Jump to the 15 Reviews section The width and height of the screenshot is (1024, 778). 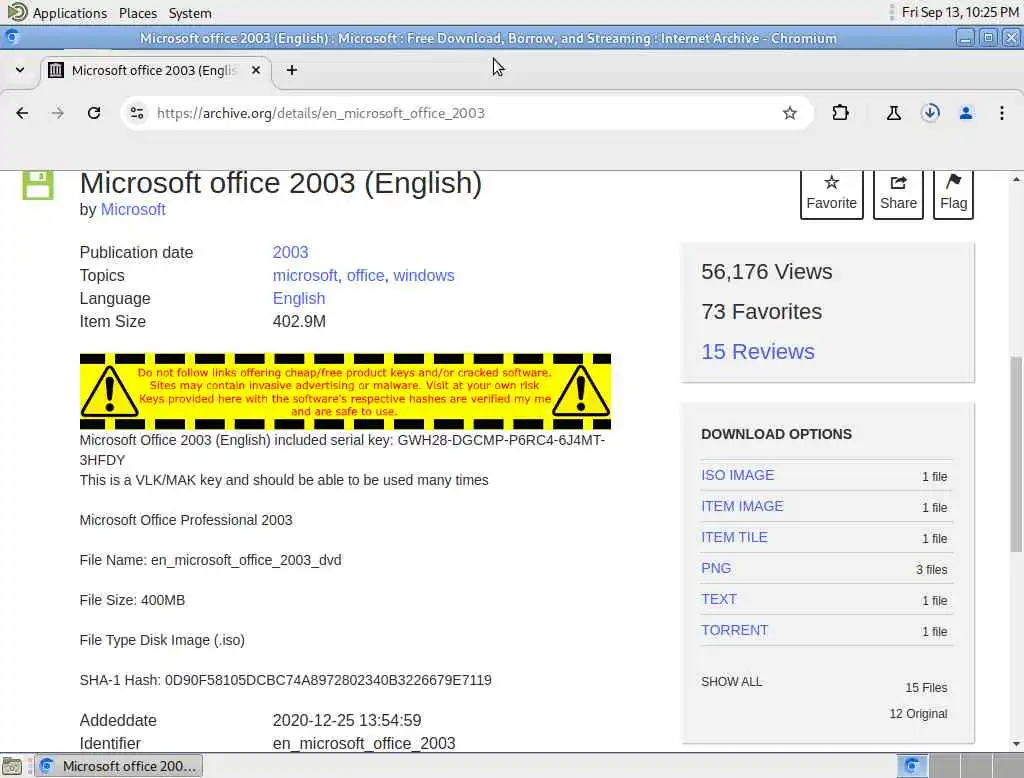click(x=758, y=351)
